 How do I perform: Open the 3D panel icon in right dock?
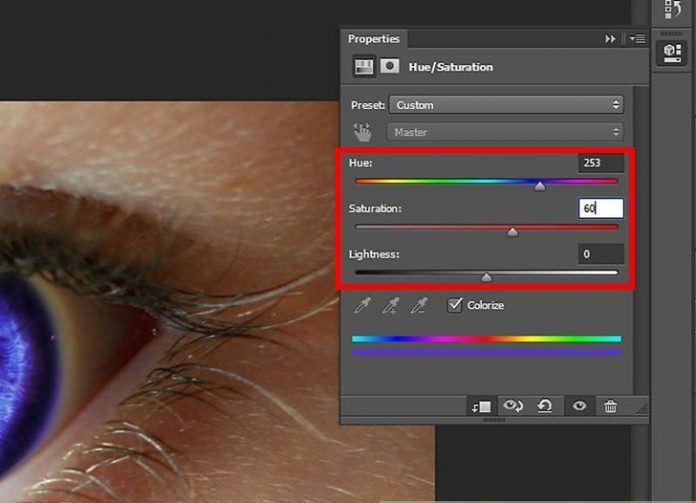click(668, 53)
